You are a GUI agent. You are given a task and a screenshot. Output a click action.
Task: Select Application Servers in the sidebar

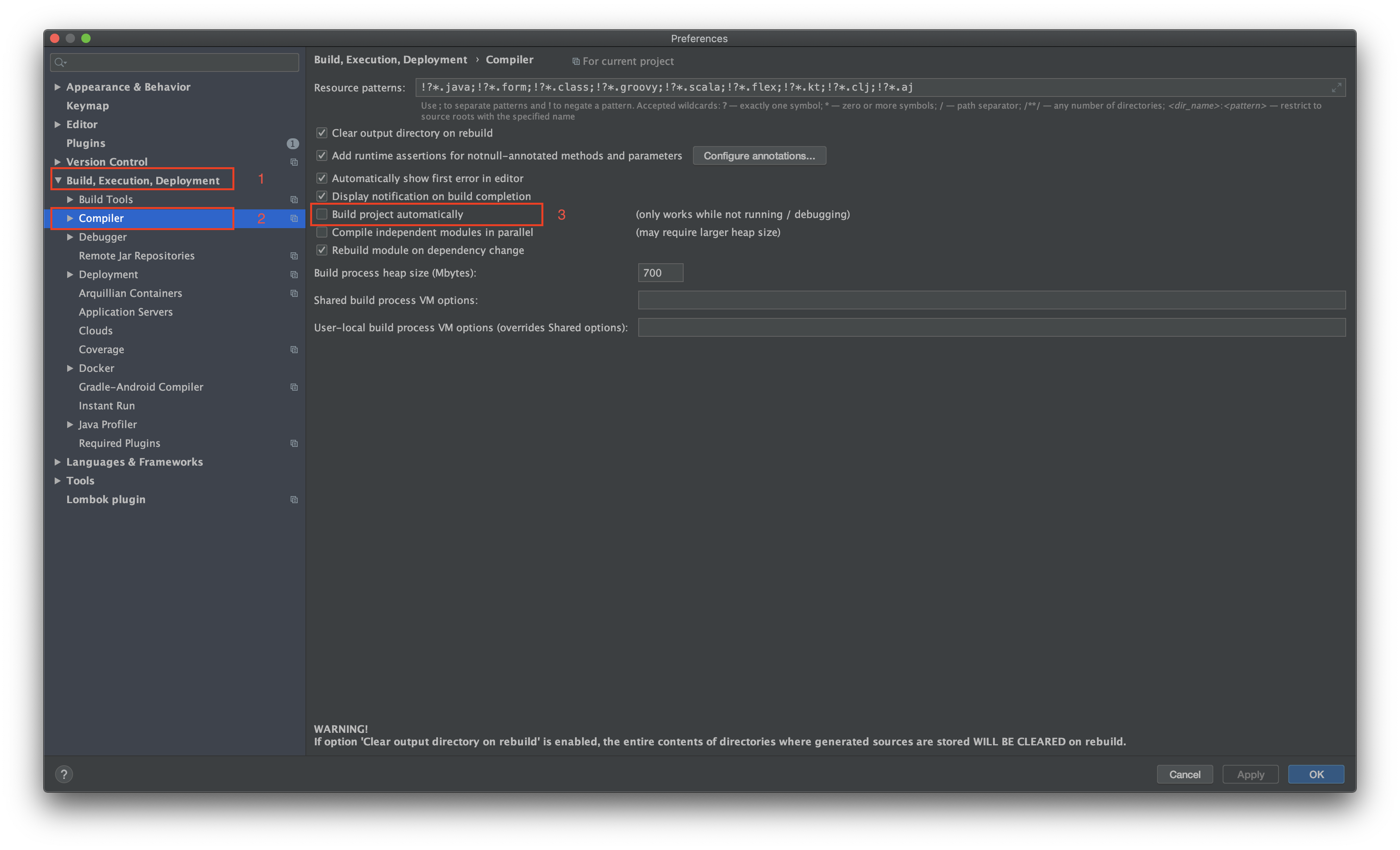tap(125, 312)
